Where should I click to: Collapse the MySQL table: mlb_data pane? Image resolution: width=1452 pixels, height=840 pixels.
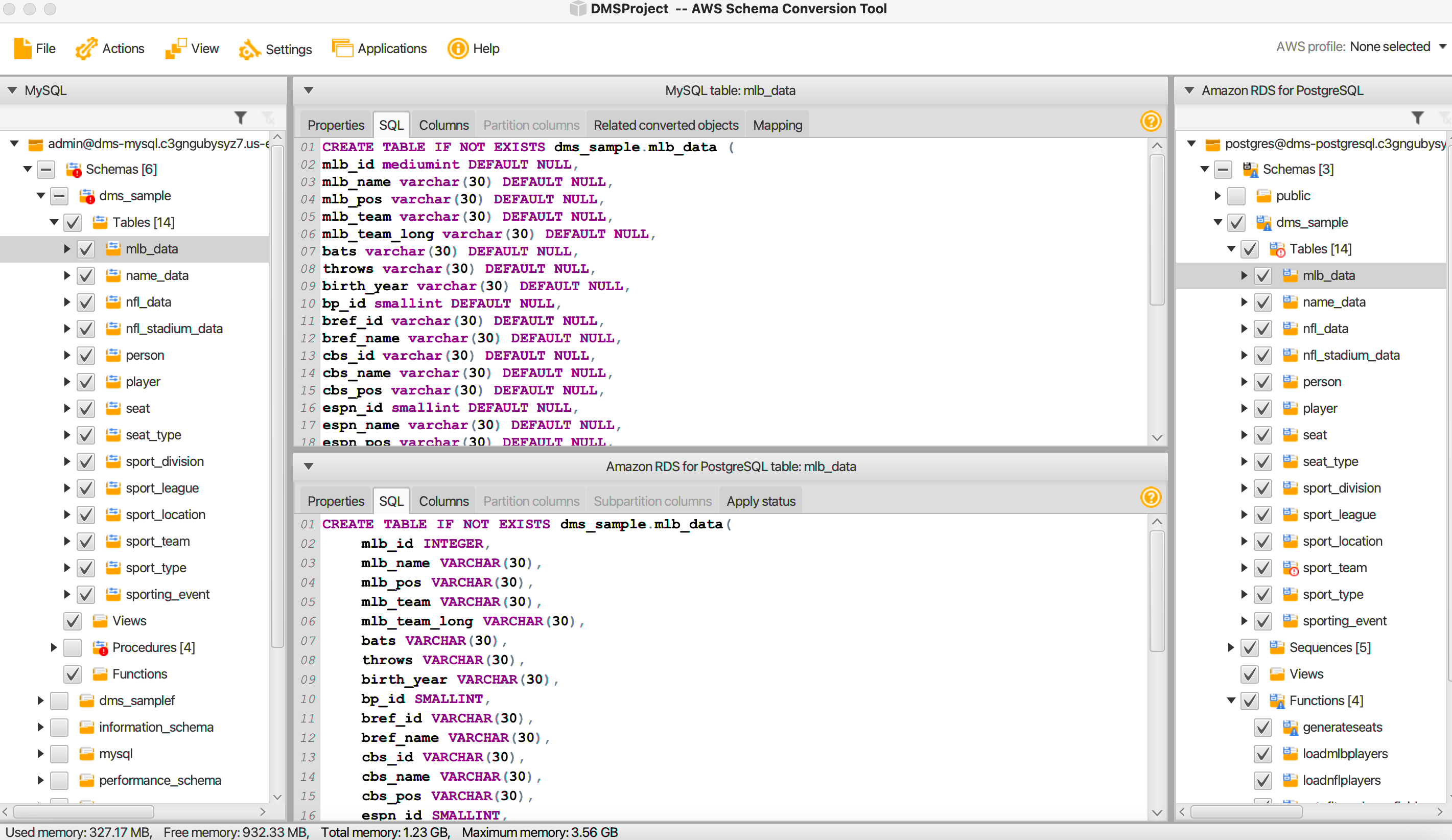pyautogui.click(x=308, y=90)
